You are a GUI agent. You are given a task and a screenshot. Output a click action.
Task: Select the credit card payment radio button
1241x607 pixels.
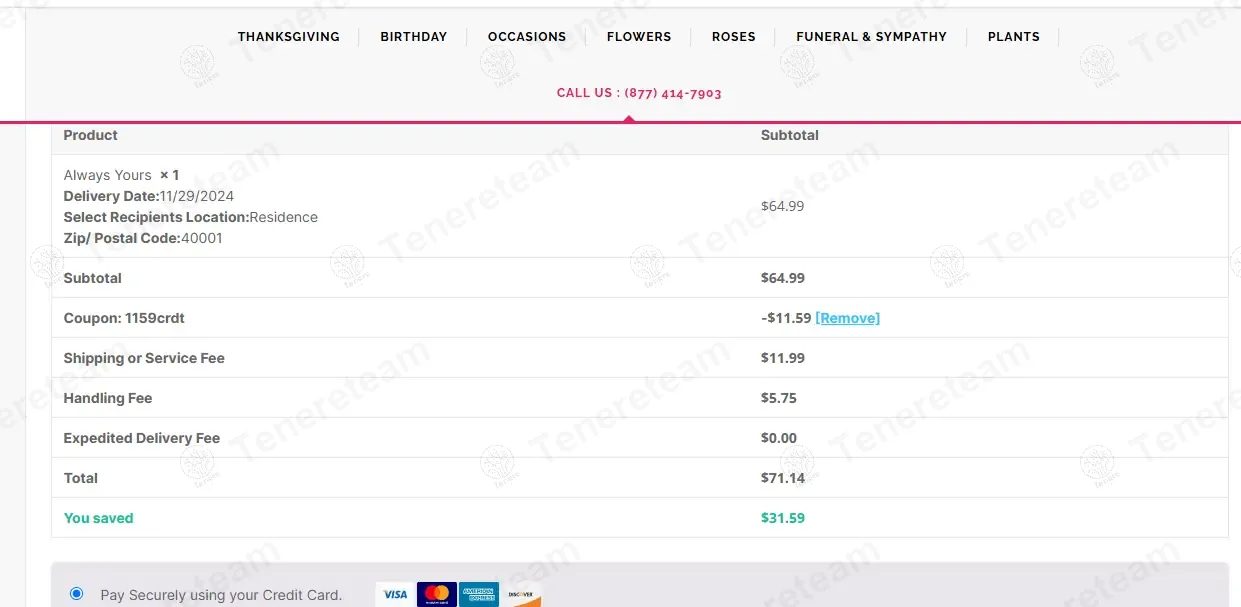click(77, 594)
